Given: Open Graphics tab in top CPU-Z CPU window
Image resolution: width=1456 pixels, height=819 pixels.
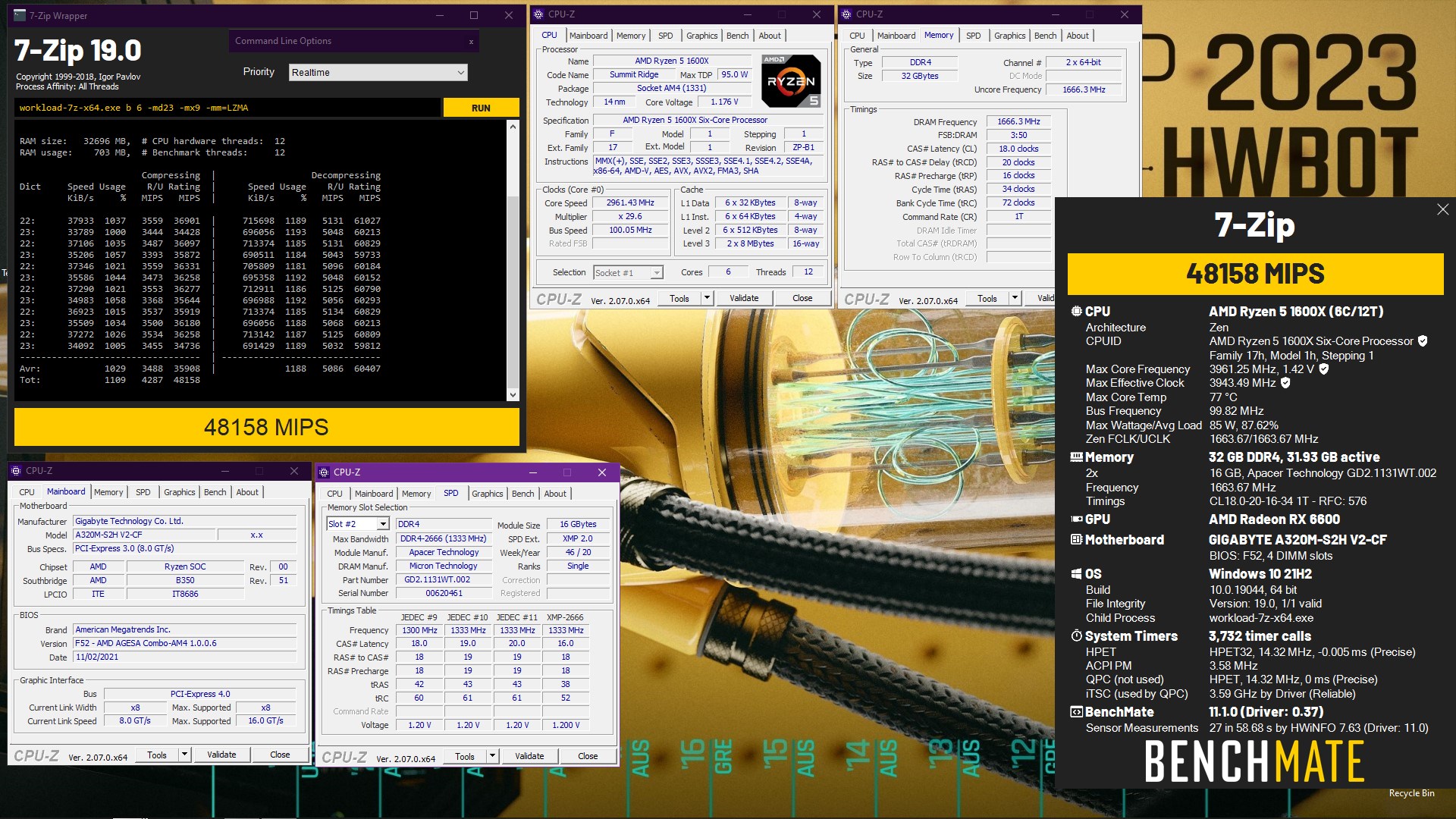Looking at the screenshot, I should (x=701, y=36).
